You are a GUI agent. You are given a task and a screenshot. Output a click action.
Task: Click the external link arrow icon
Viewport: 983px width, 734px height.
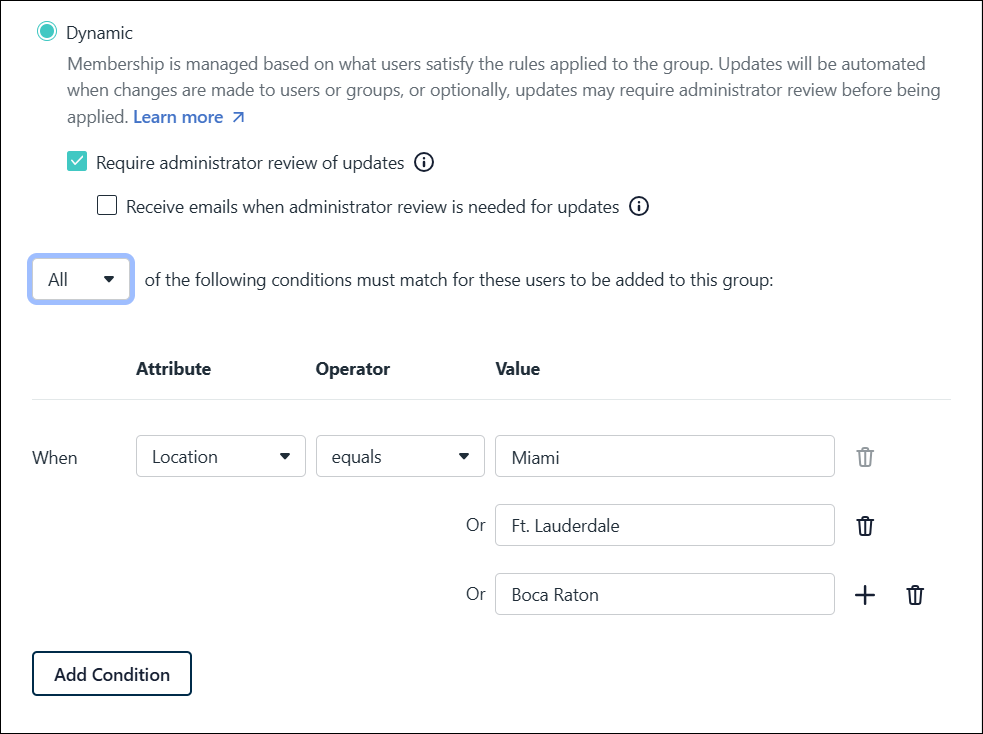coord(238,118)
